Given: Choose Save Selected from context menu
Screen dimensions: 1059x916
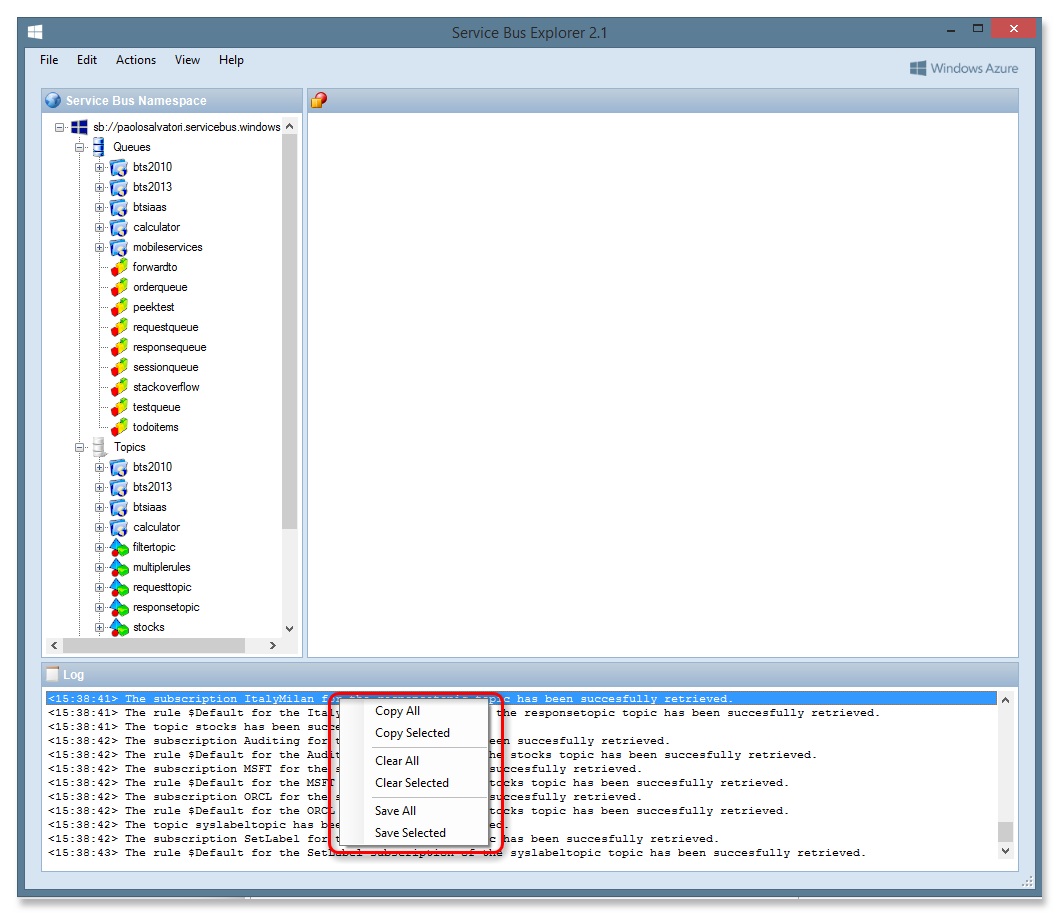Looking at the screenshot, I should pyautogui.click(x=413, y=833).
